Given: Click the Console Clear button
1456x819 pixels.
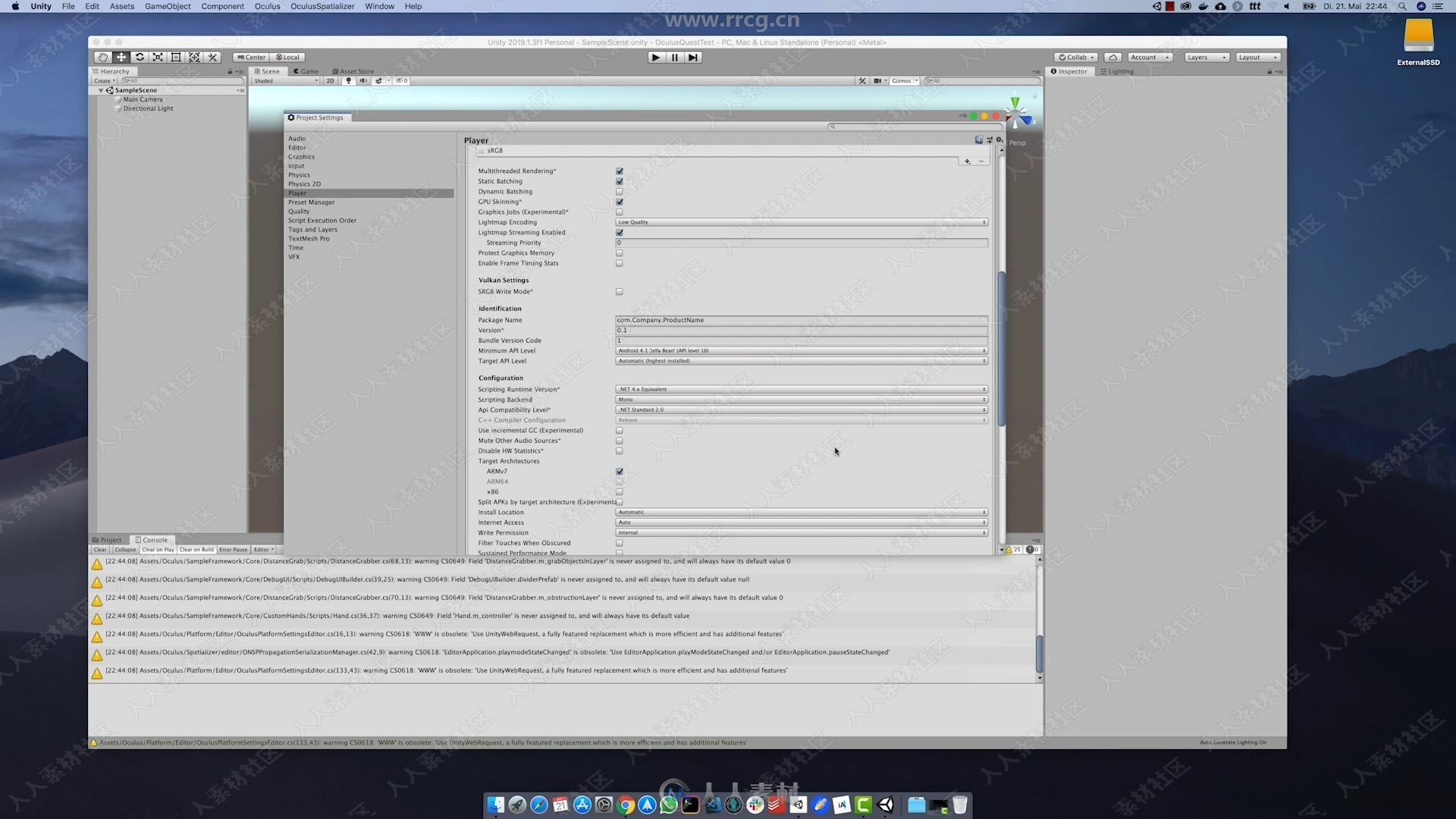Looking at the screenshot, I should pyautogui.click(x=100, y=550).
